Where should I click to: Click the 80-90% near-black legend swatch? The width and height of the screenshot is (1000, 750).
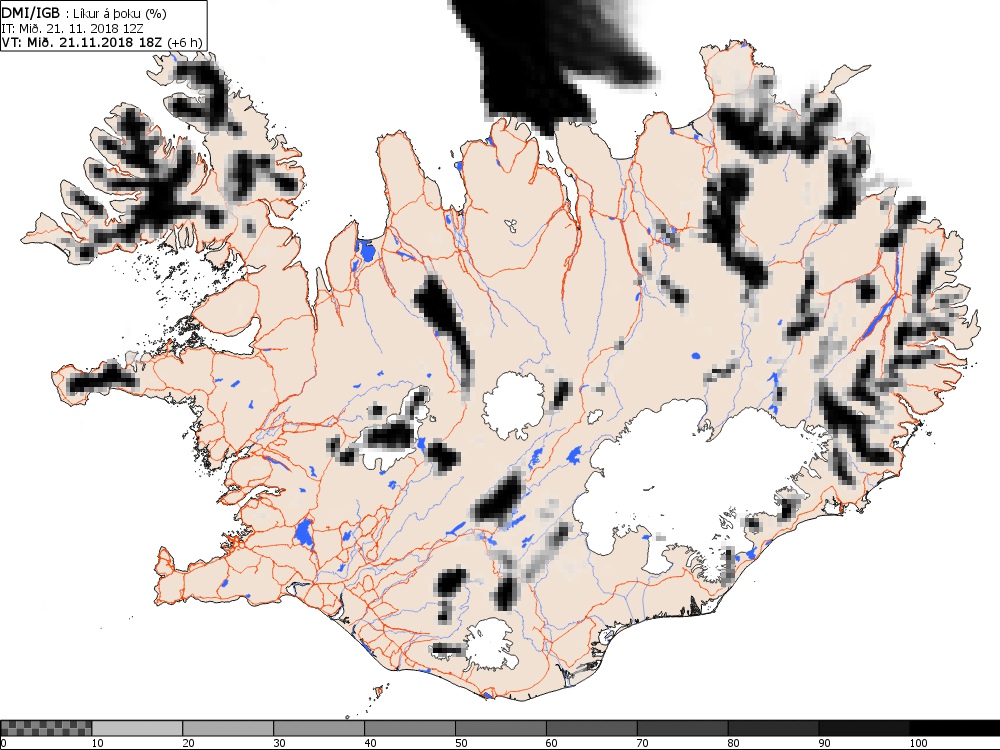[x=773, y=728]
